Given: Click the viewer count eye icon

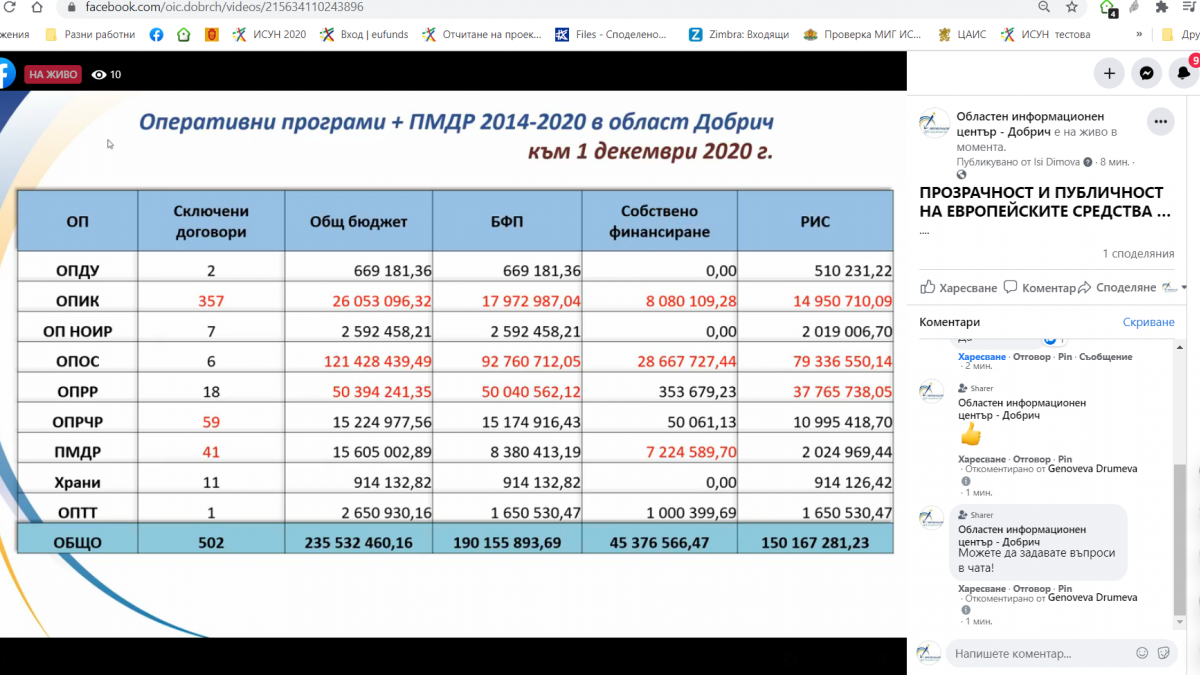Looking at the screenshot, I should (x=98, y=75).
